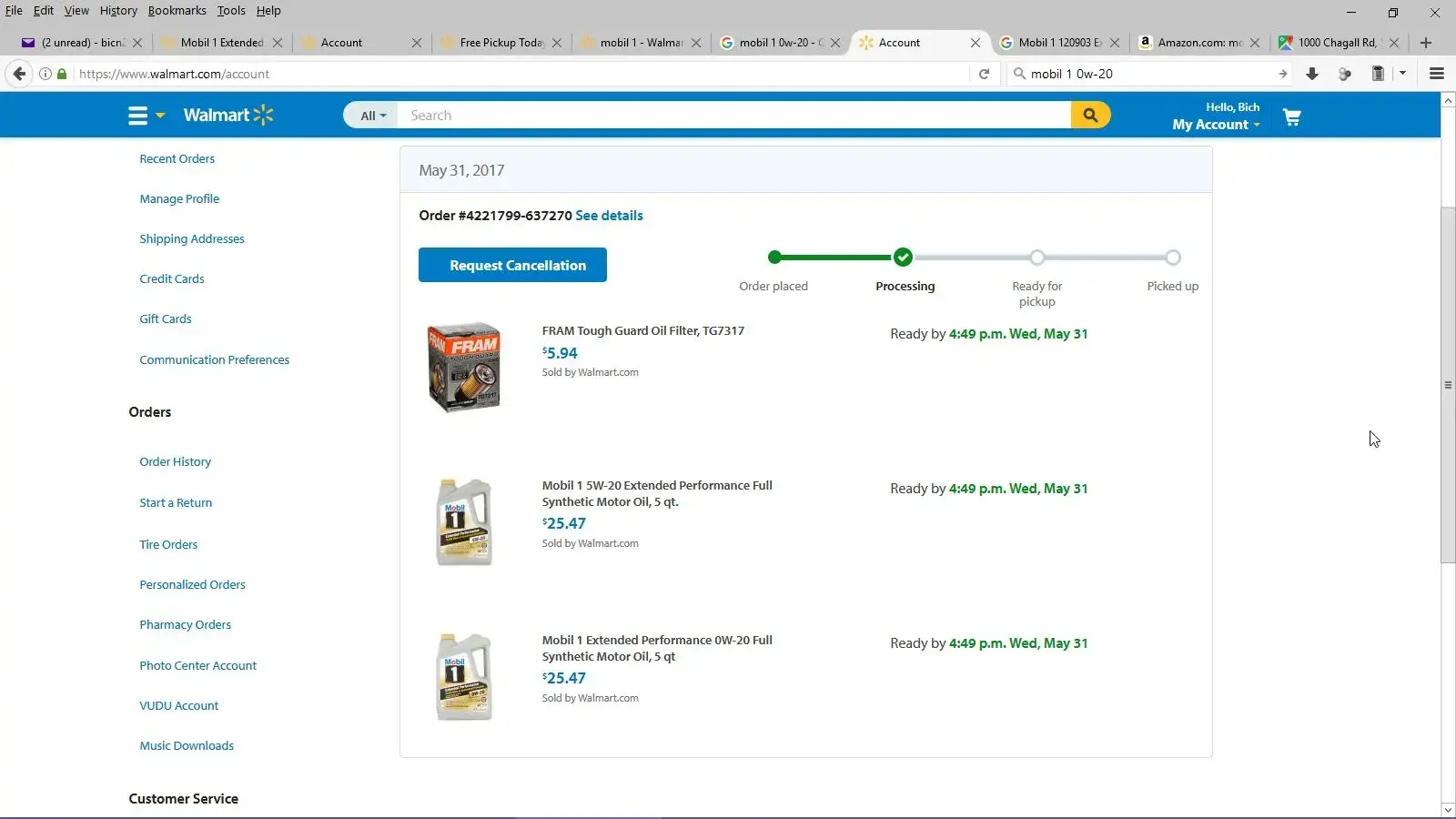Click the green Processing checkmark step
The image size is (1456, 819).
(x=903, y=258)
